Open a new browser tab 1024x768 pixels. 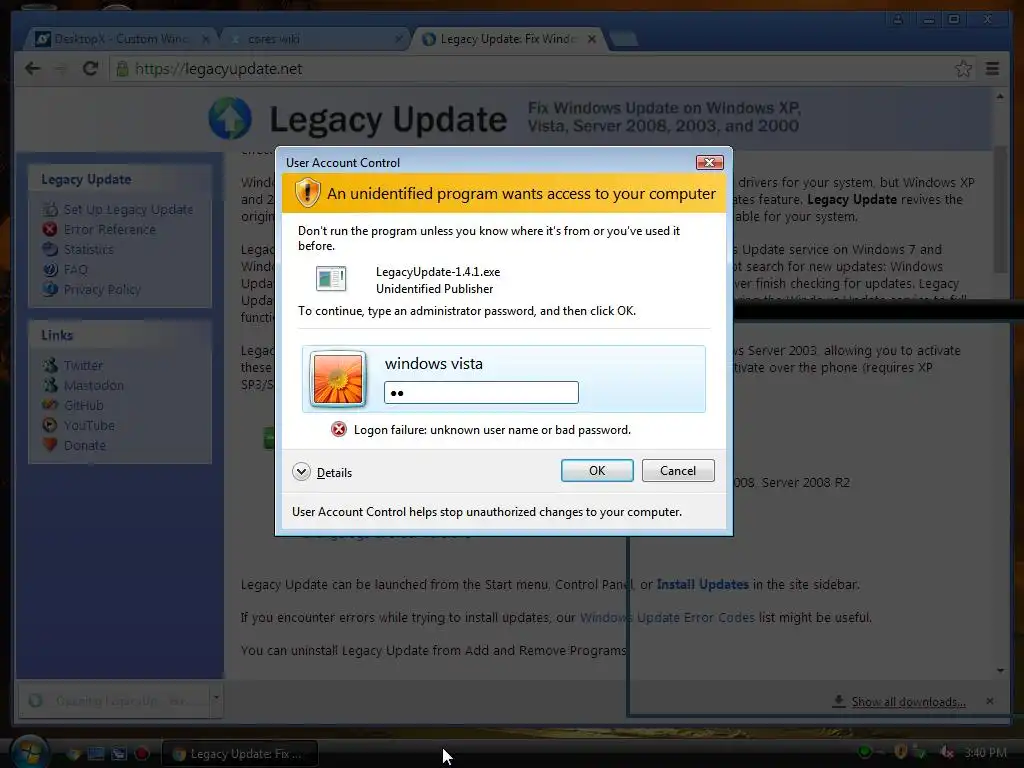coord(624,39)
